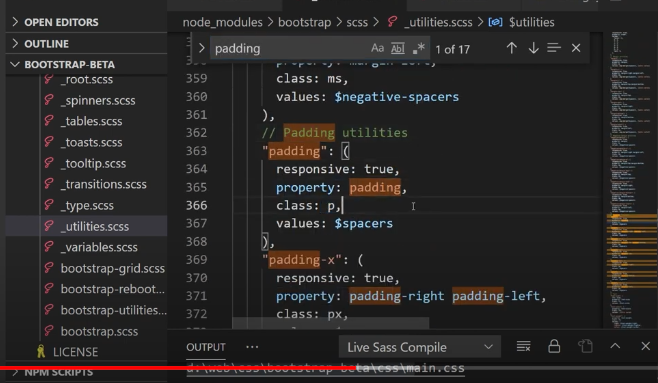Click "1 of 17" match counter

point(452,50)
